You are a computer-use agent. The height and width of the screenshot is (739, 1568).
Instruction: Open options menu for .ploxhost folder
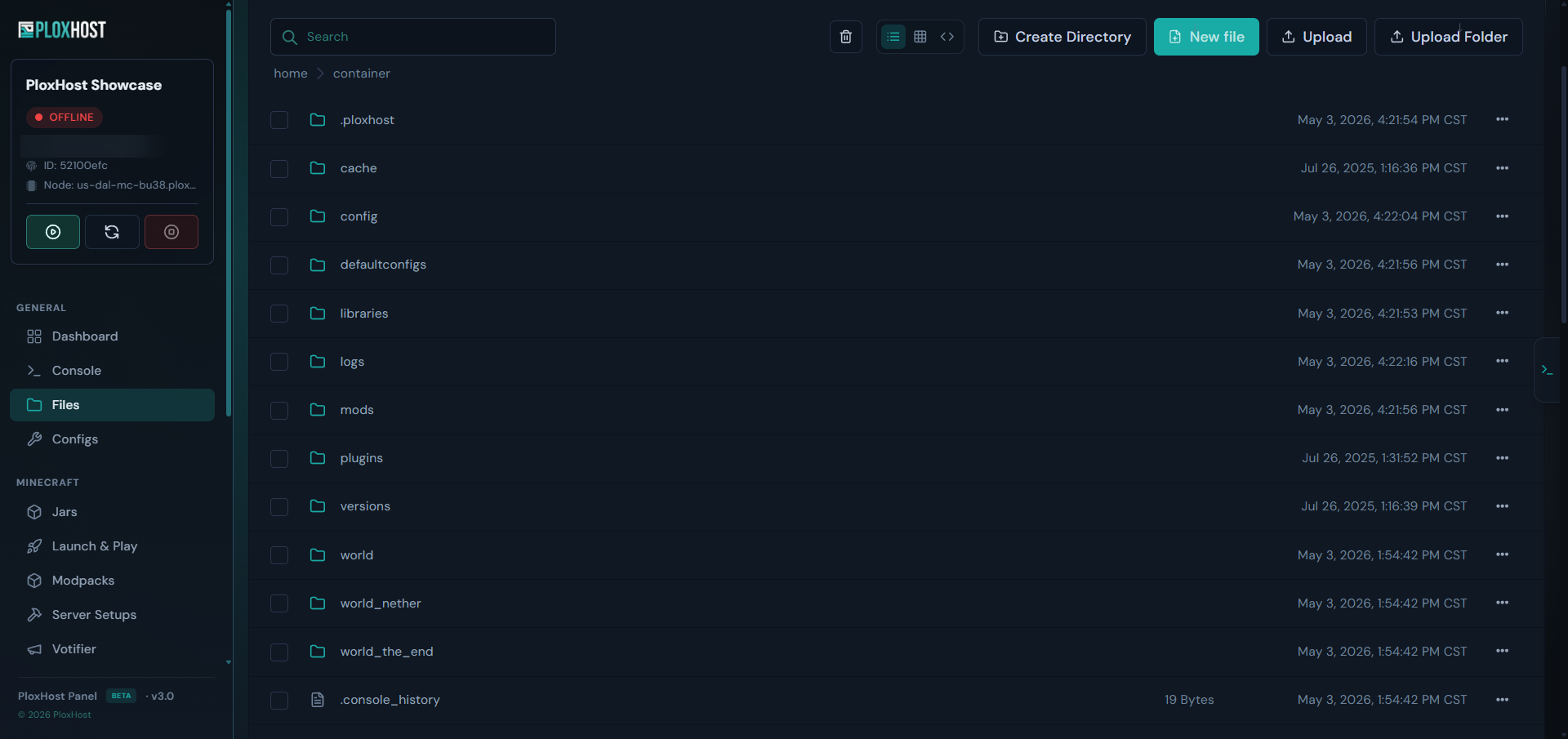pos(1502,119)
